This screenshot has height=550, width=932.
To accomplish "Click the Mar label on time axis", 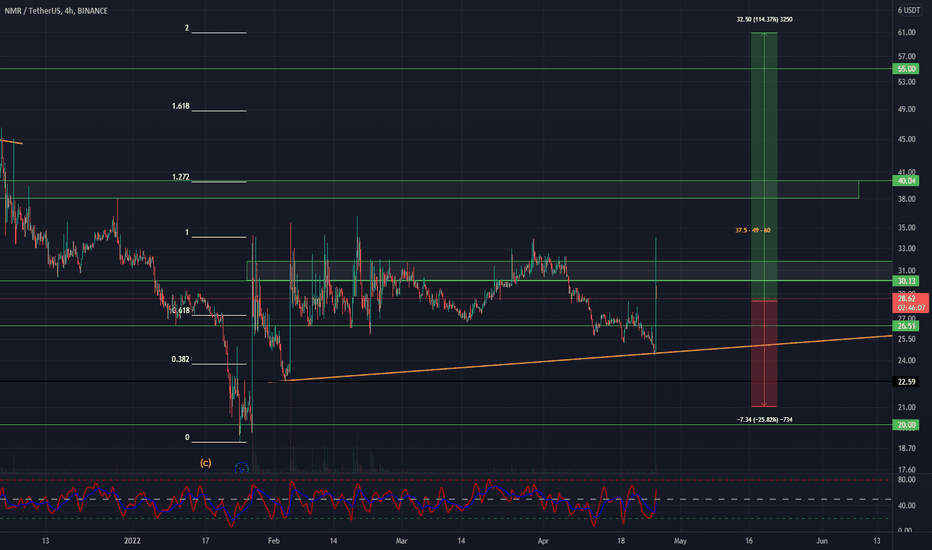I will [402, 540].
